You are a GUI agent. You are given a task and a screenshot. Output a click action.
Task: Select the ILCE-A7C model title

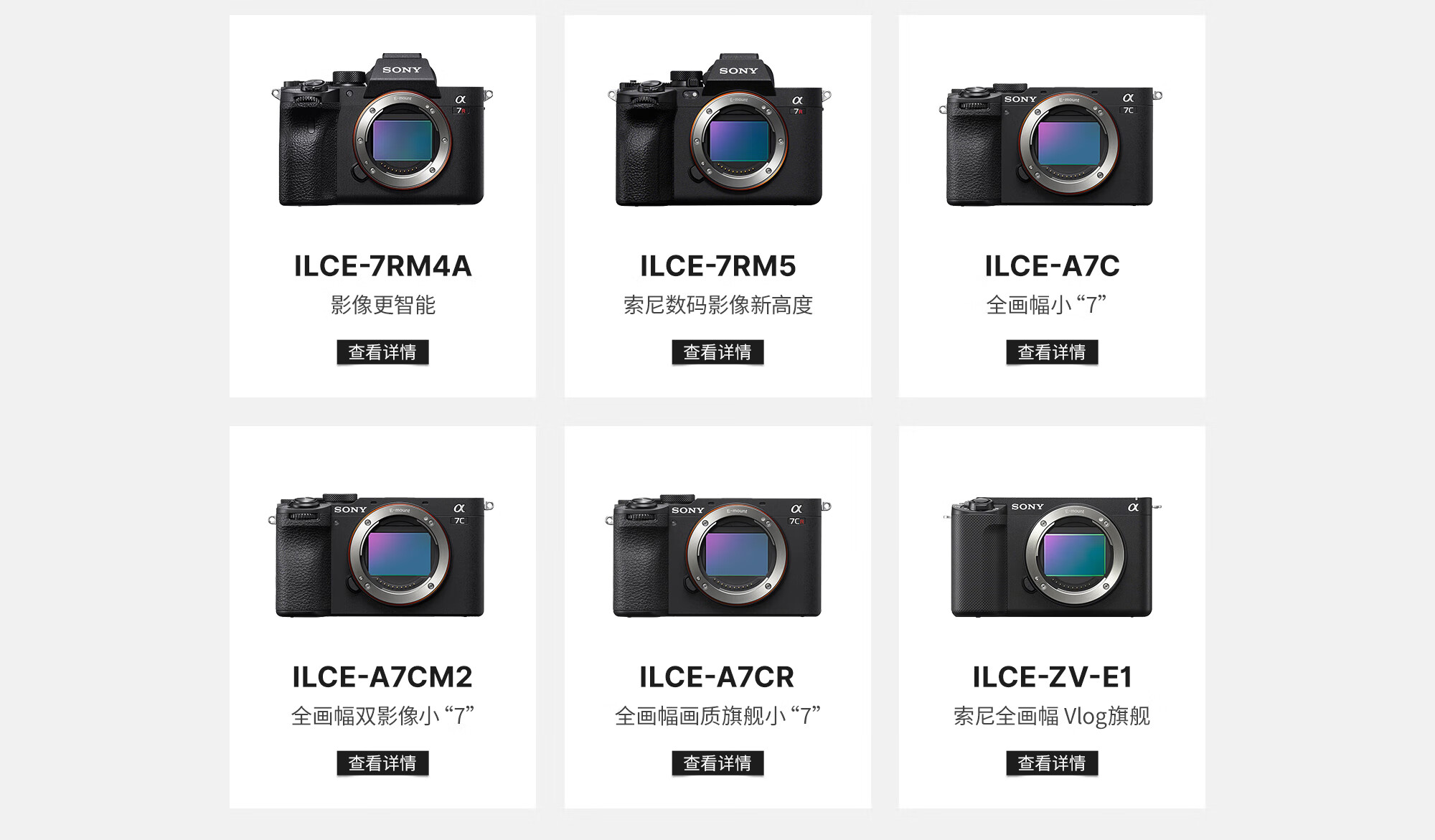pyautogui.click(x=1052, y=266)
